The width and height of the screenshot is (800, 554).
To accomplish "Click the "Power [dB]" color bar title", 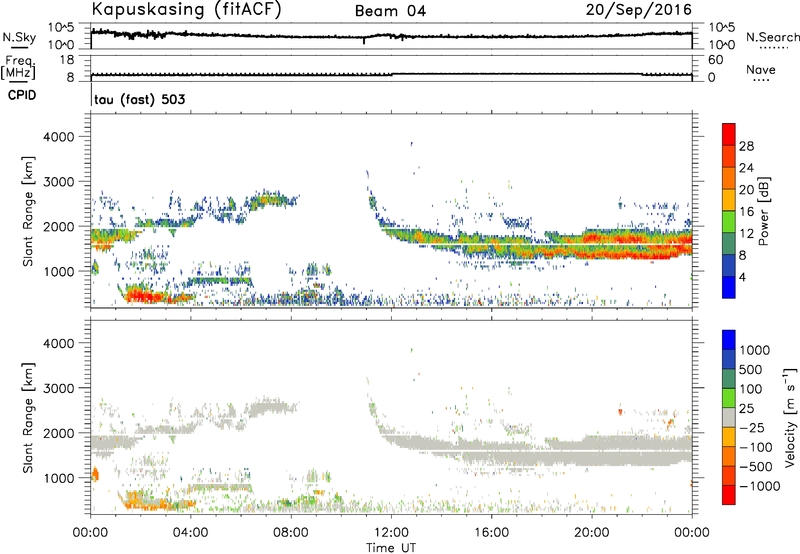I will tap(763, 211).
